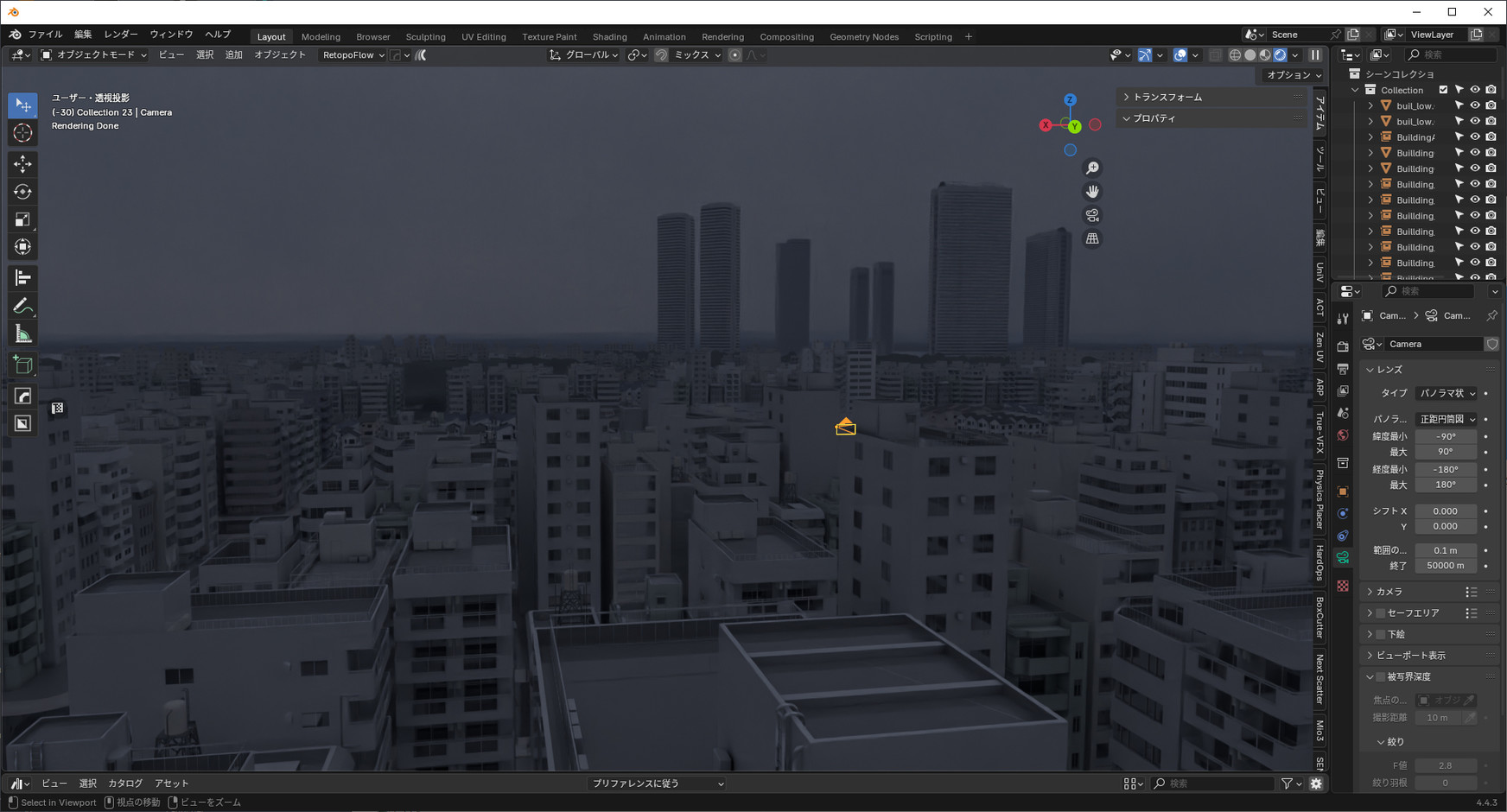Viewport: 1507px width, 812px height.
Task: Click the pan view hand icon
Action: point(1092,192)
